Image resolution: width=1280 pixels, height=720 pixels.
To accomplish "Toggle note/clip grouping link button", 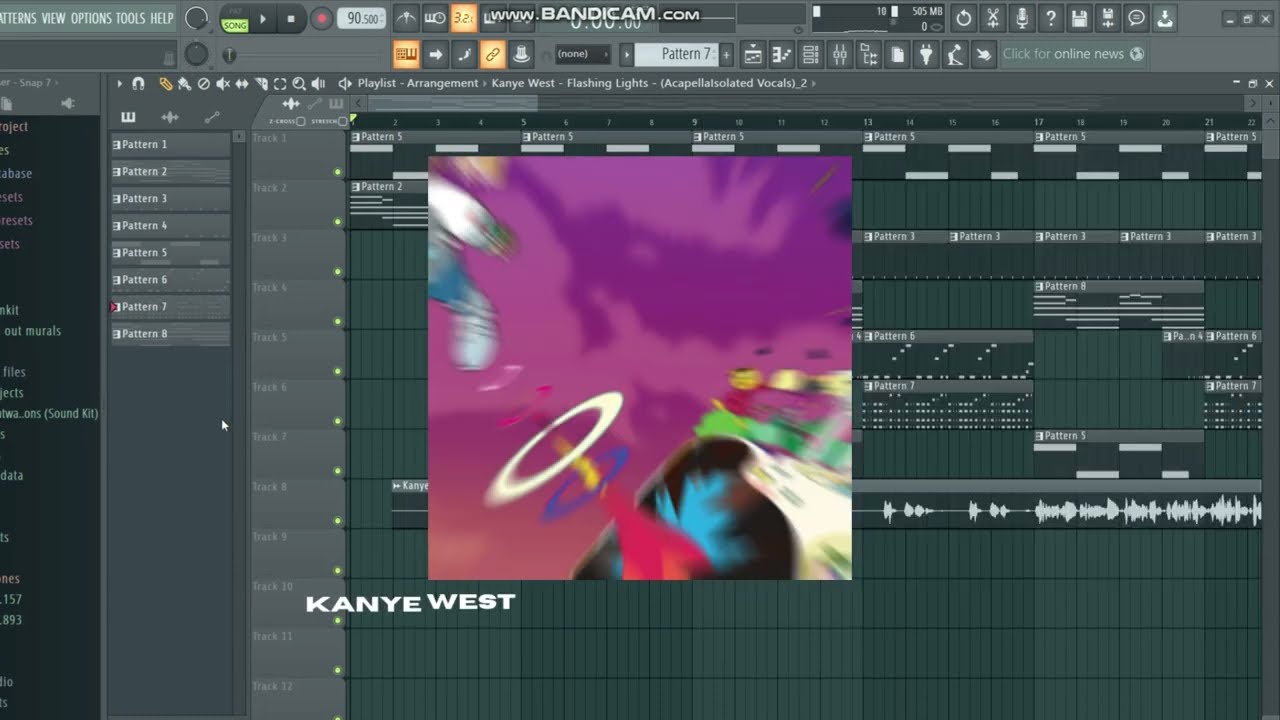I will [492, 54].
